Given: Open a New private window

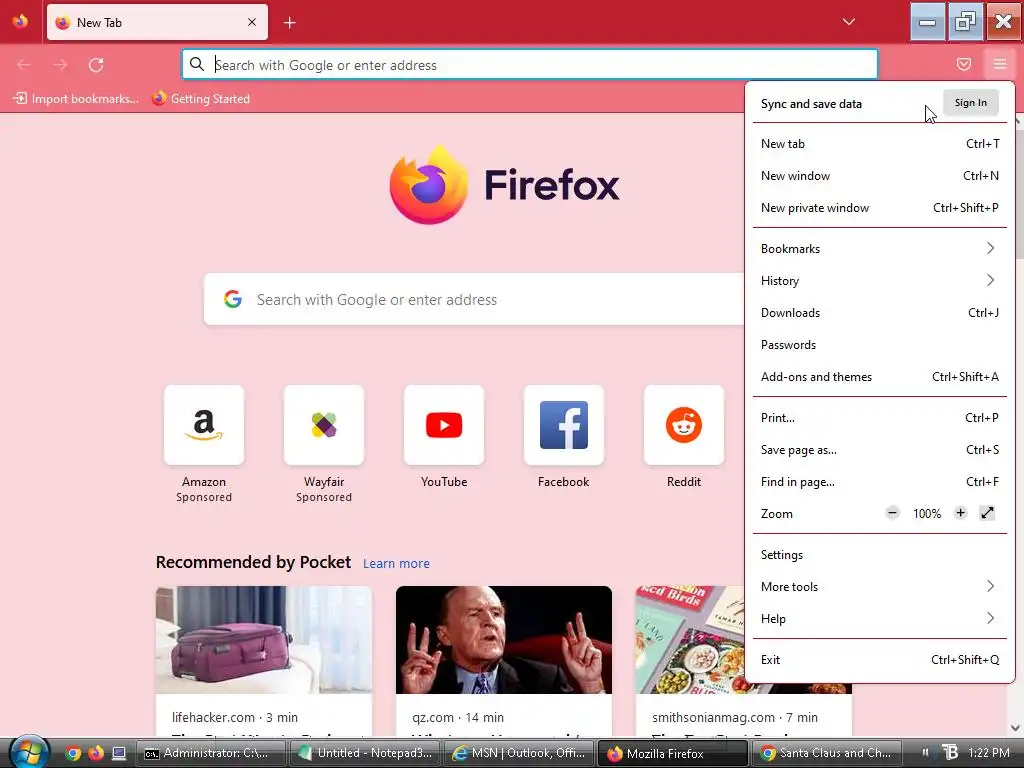Looking at the screenshot, I should point(880,208).
